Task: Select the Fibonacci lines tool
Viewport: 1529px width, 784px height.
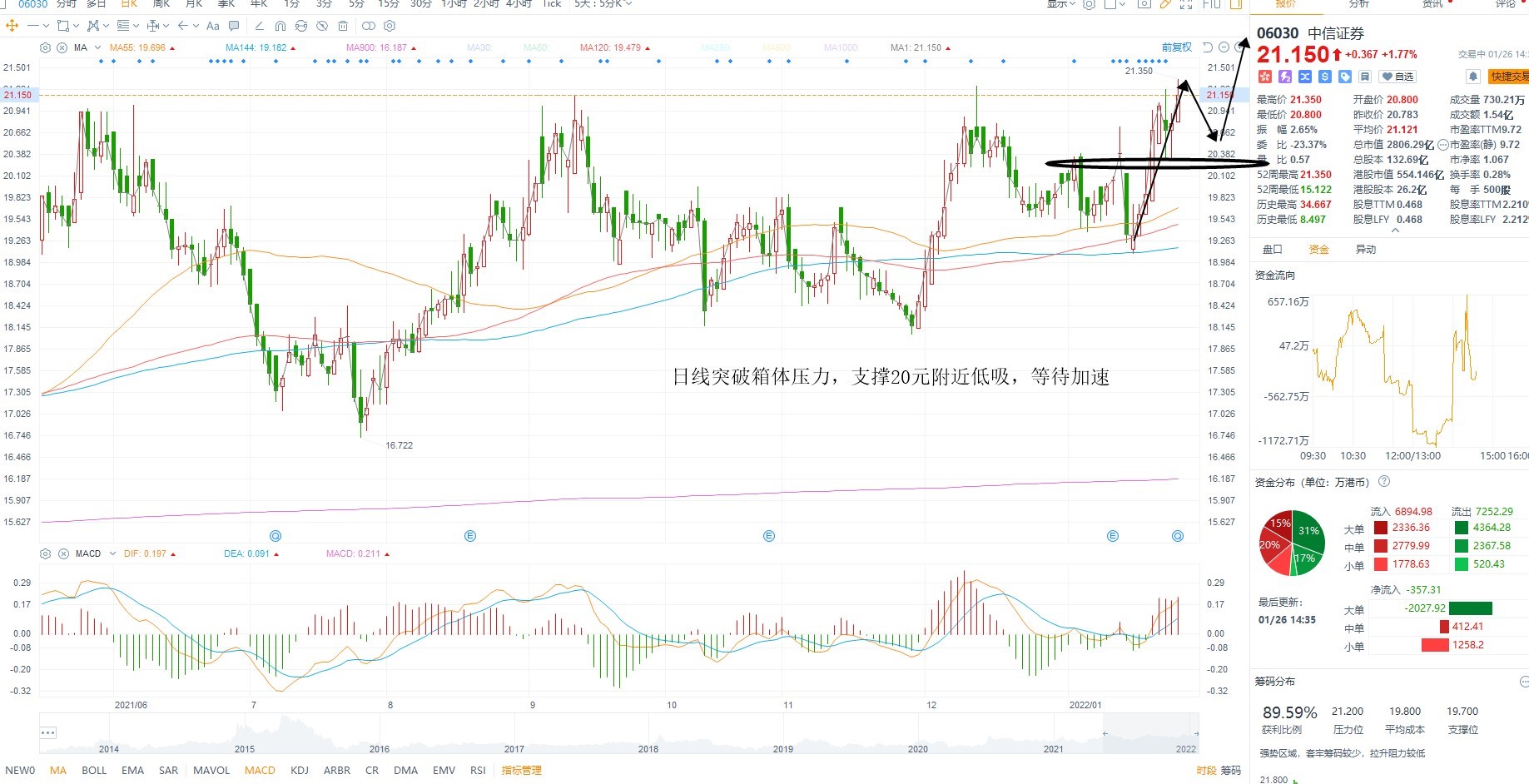Action: 123,26
